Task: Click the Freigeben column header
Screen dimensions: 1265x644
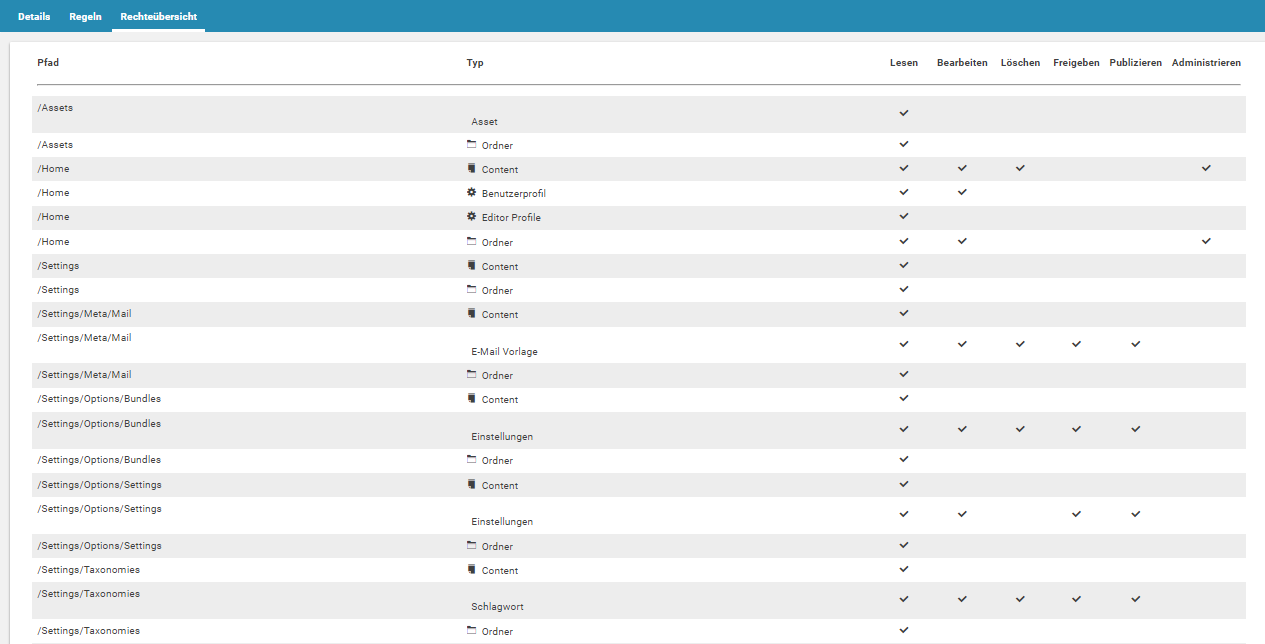Action: 1075,63
